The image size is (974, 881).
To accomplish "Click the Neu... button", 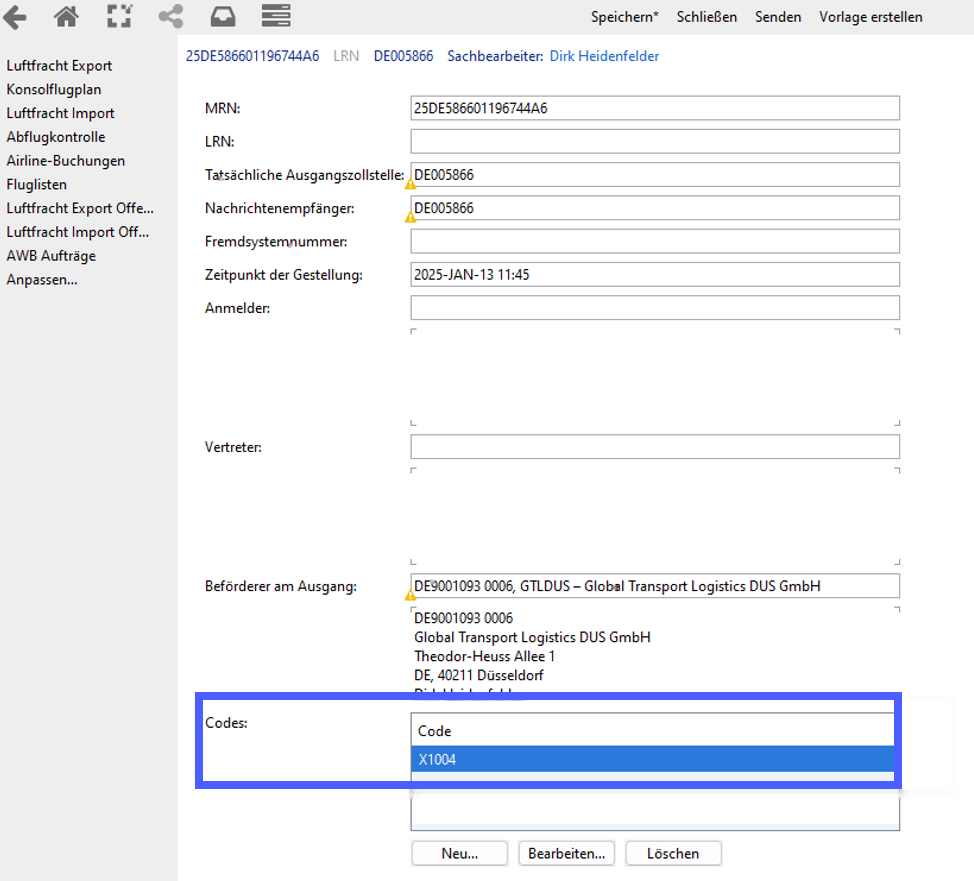I will [x=460, y=854].
